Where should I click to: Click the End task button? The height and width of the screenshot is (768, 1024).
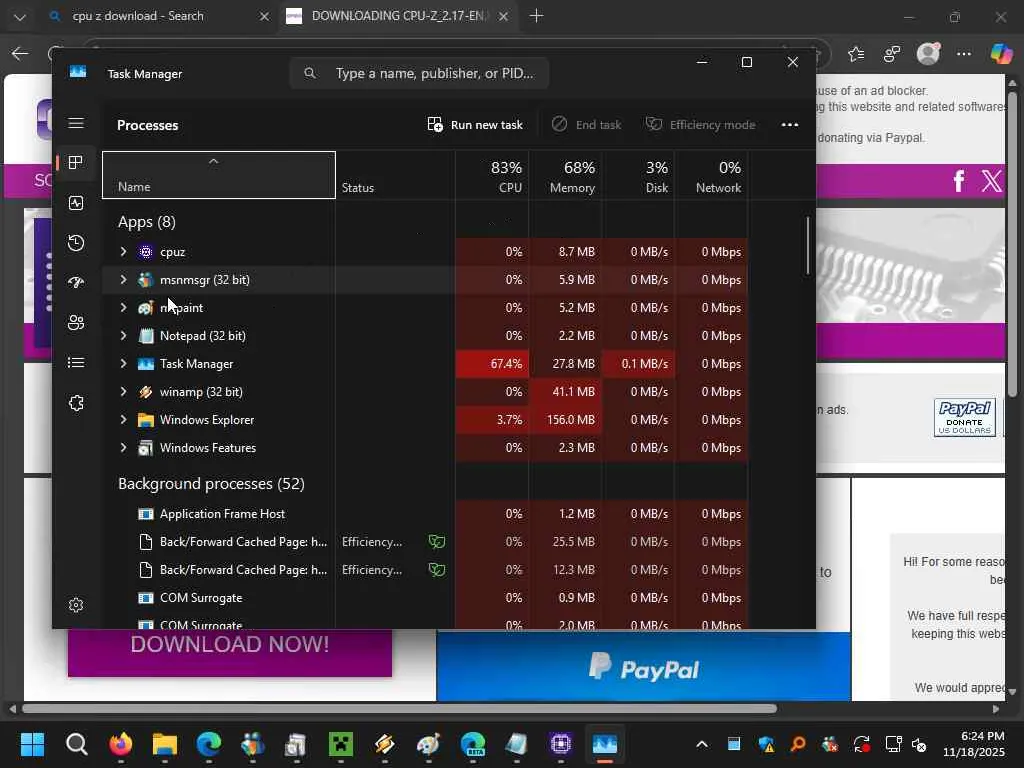pos(586,125)
